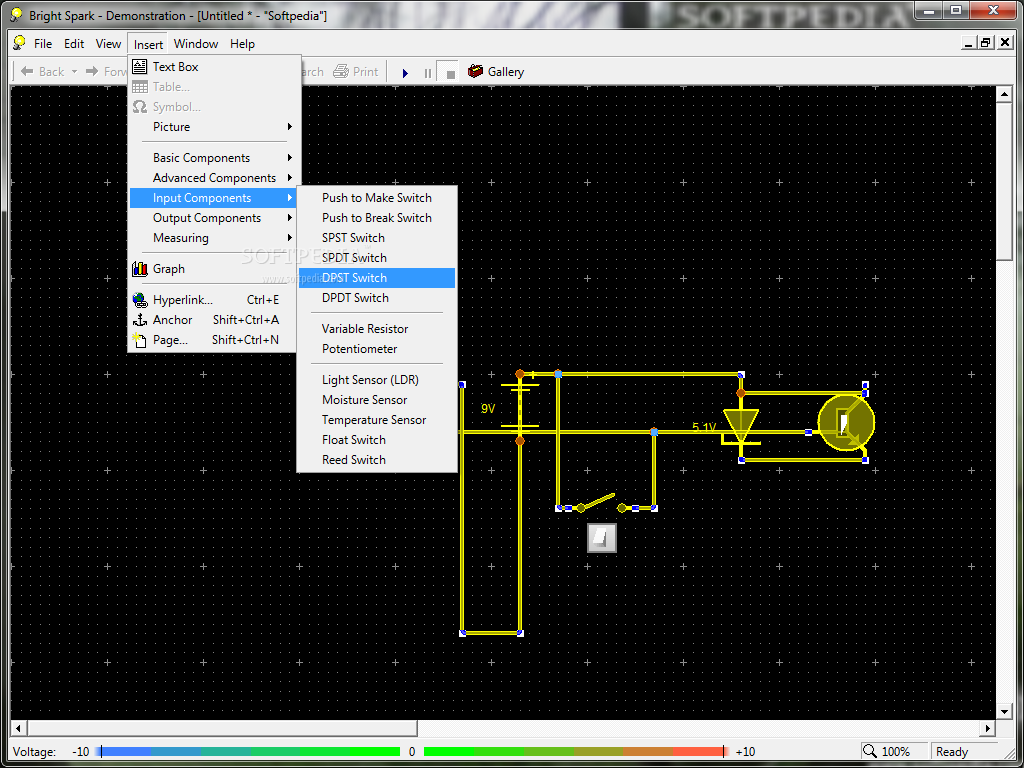Stop the simulation with the stop button
The height and width of the screenshot is (768, 1024).
tap(451, 74)
